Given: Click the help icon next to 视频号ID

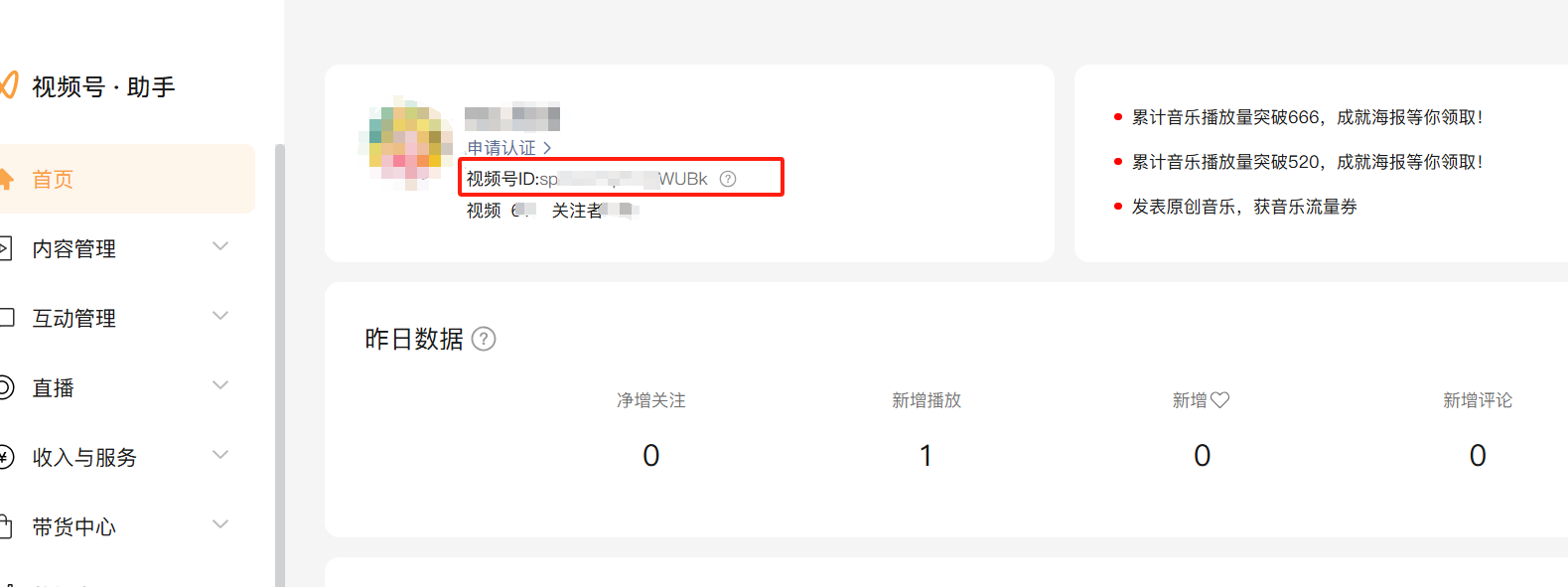Looking at the screenshot, I should [x=728, y=179].
